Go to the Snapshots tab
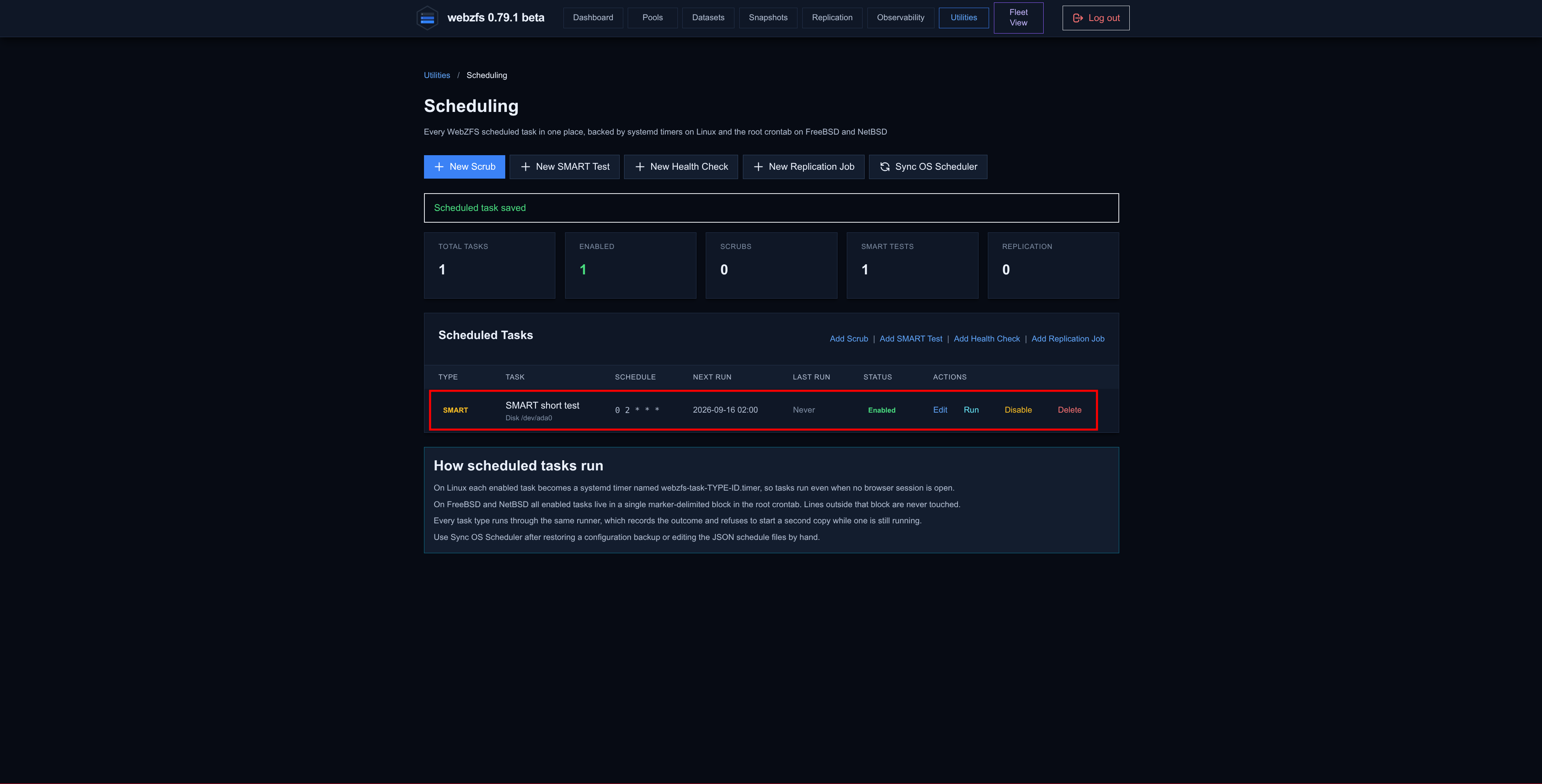Image resolution: width=1542 pixels, height=784 pixels. (x=768, y=17)
